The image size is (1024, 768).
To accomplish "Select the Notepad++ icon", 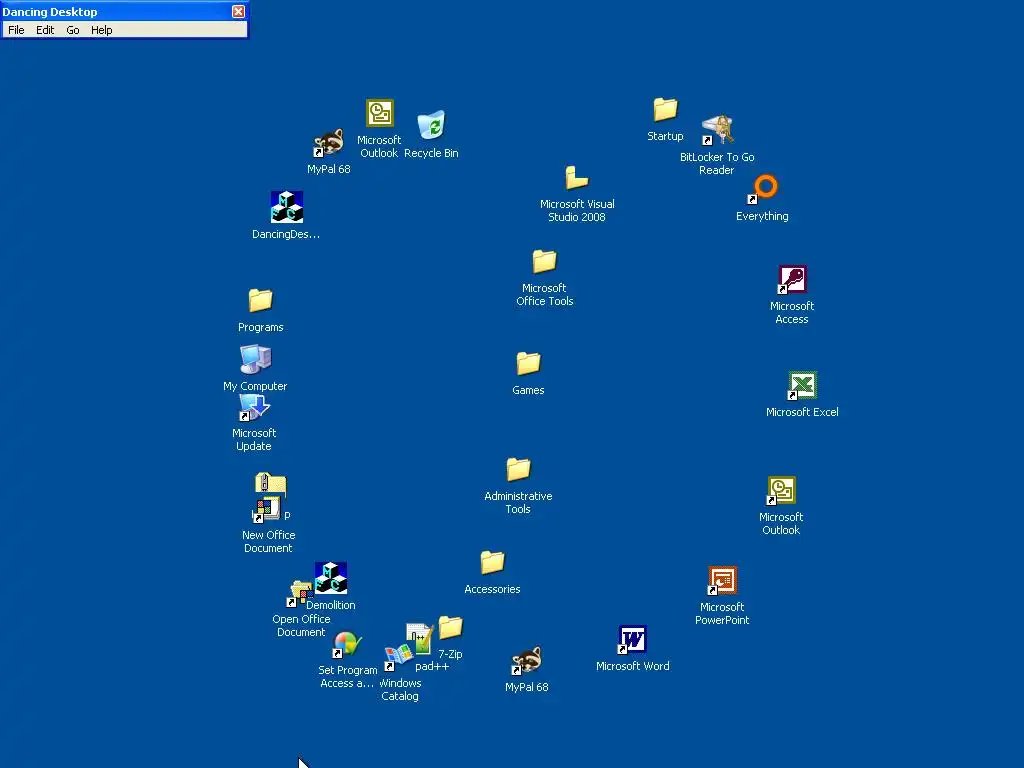I will click(x=419, y=638).
